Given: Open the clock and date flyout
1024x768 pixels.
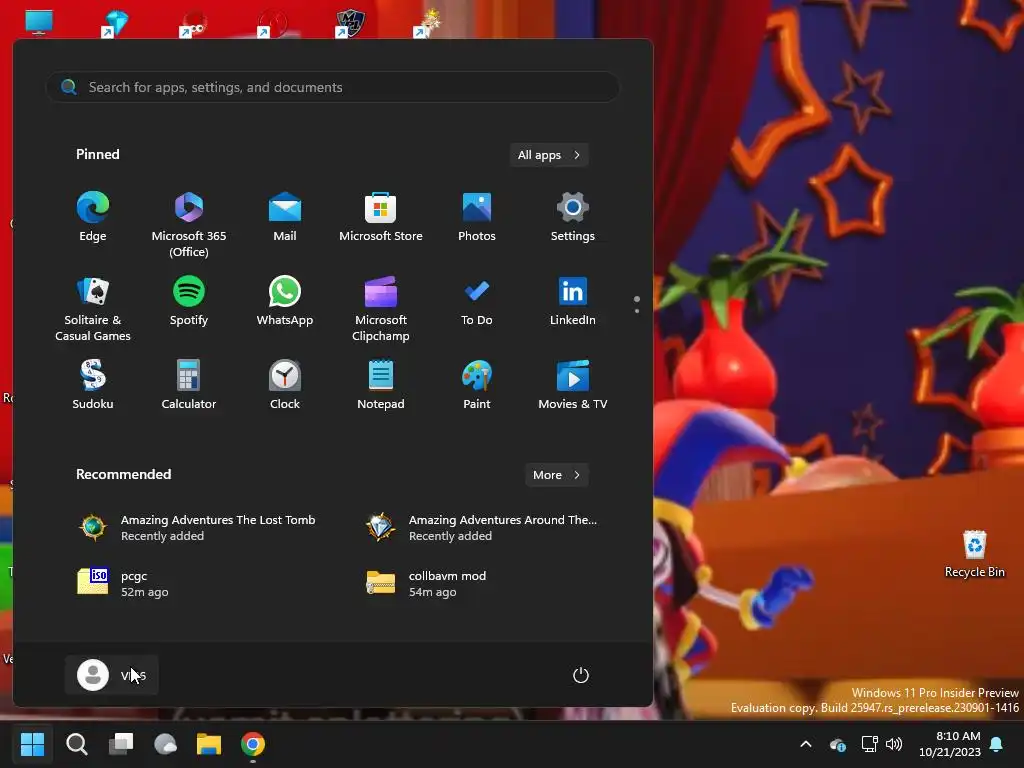Looking at the screenshot, I should (x=950, y=744).
